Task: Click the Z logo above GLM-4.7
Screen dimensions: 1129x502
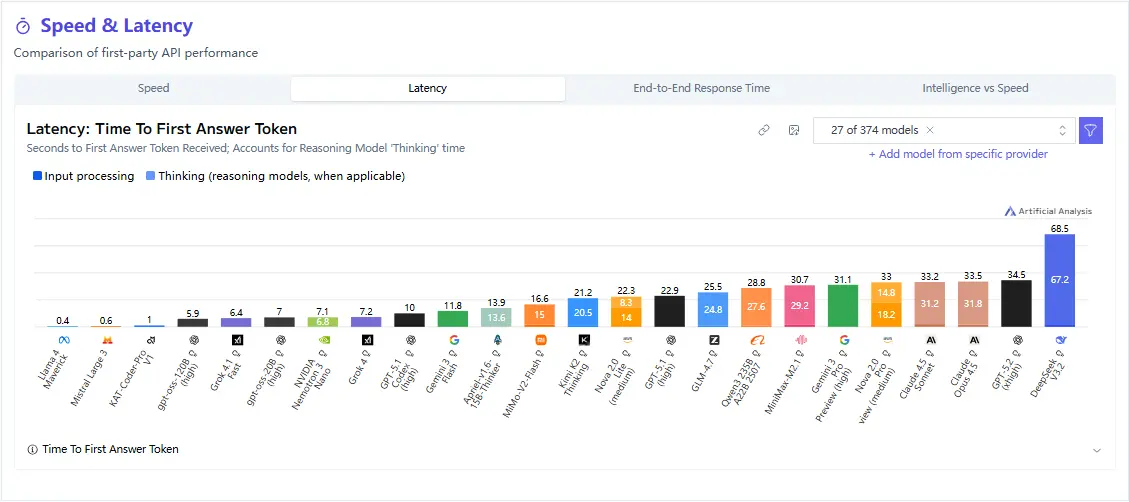Action: 714,339
